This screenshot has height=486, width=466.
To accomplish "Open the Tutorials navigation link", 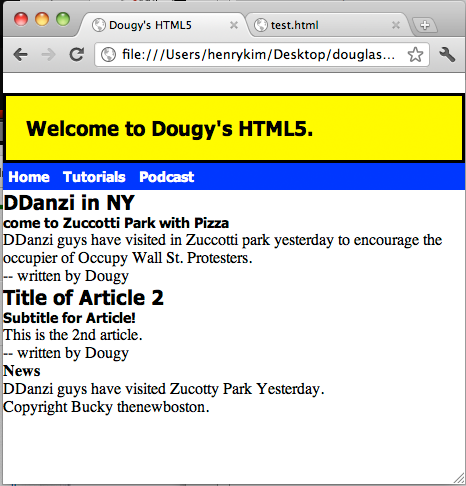I will point(94,177).
